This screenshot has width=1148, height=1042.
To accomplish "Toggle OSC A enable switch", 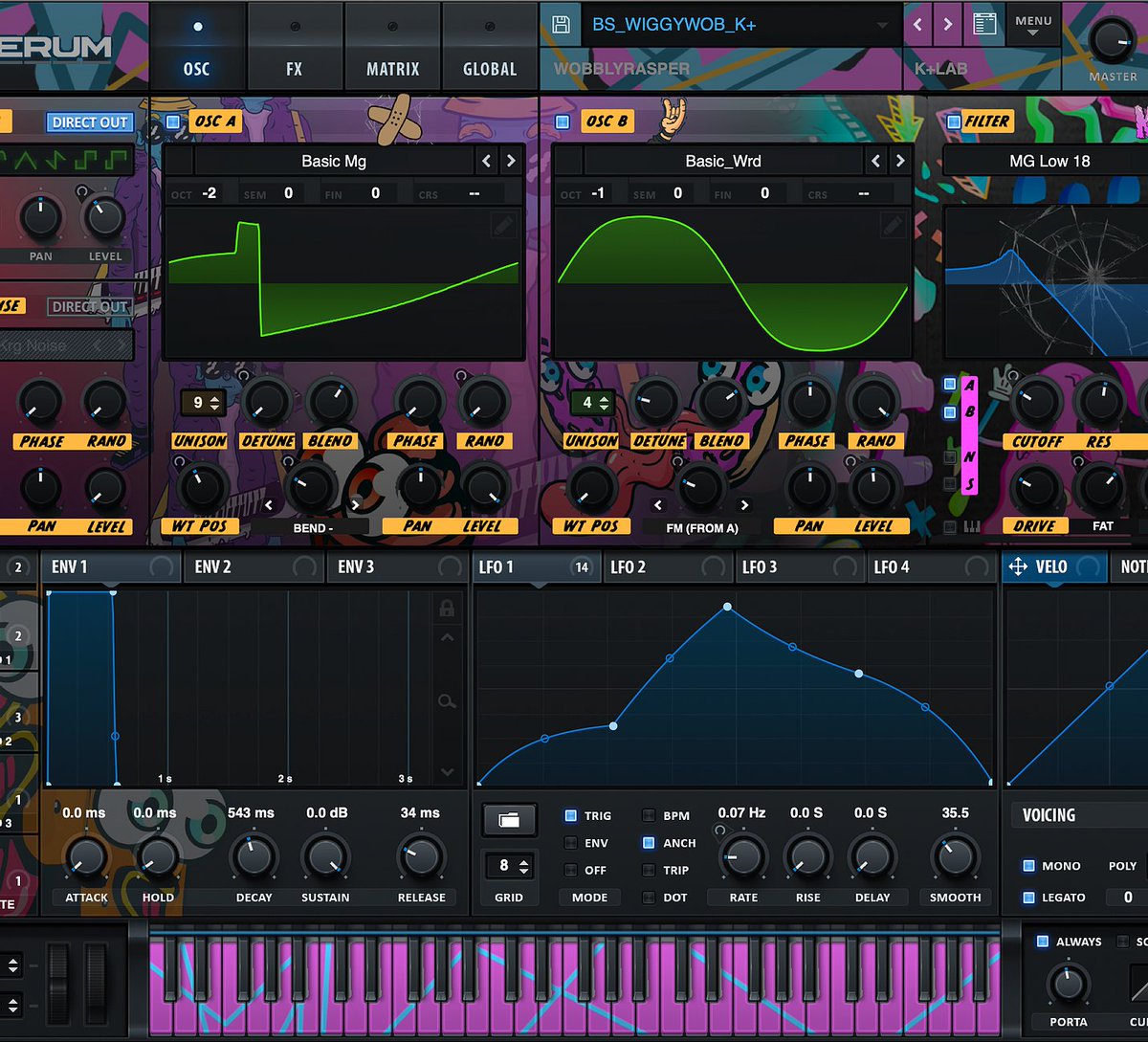I will (173, 122).
